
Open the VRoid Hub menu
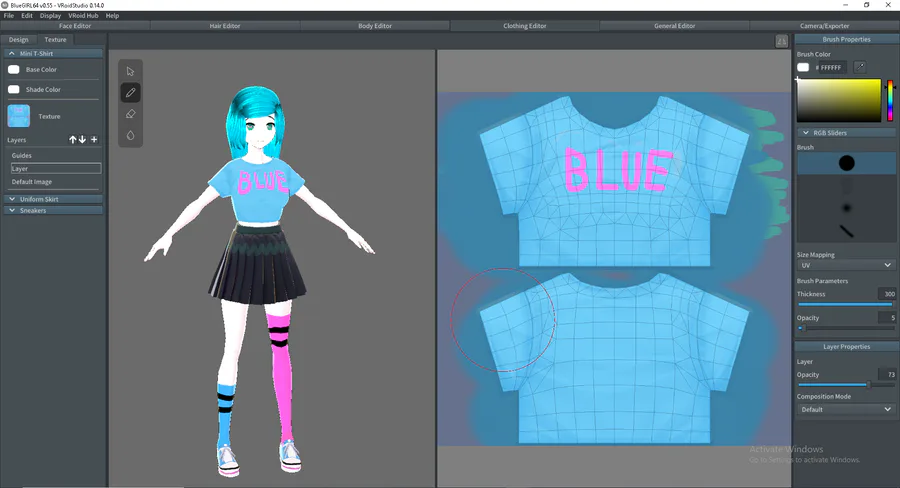[83, 16]
